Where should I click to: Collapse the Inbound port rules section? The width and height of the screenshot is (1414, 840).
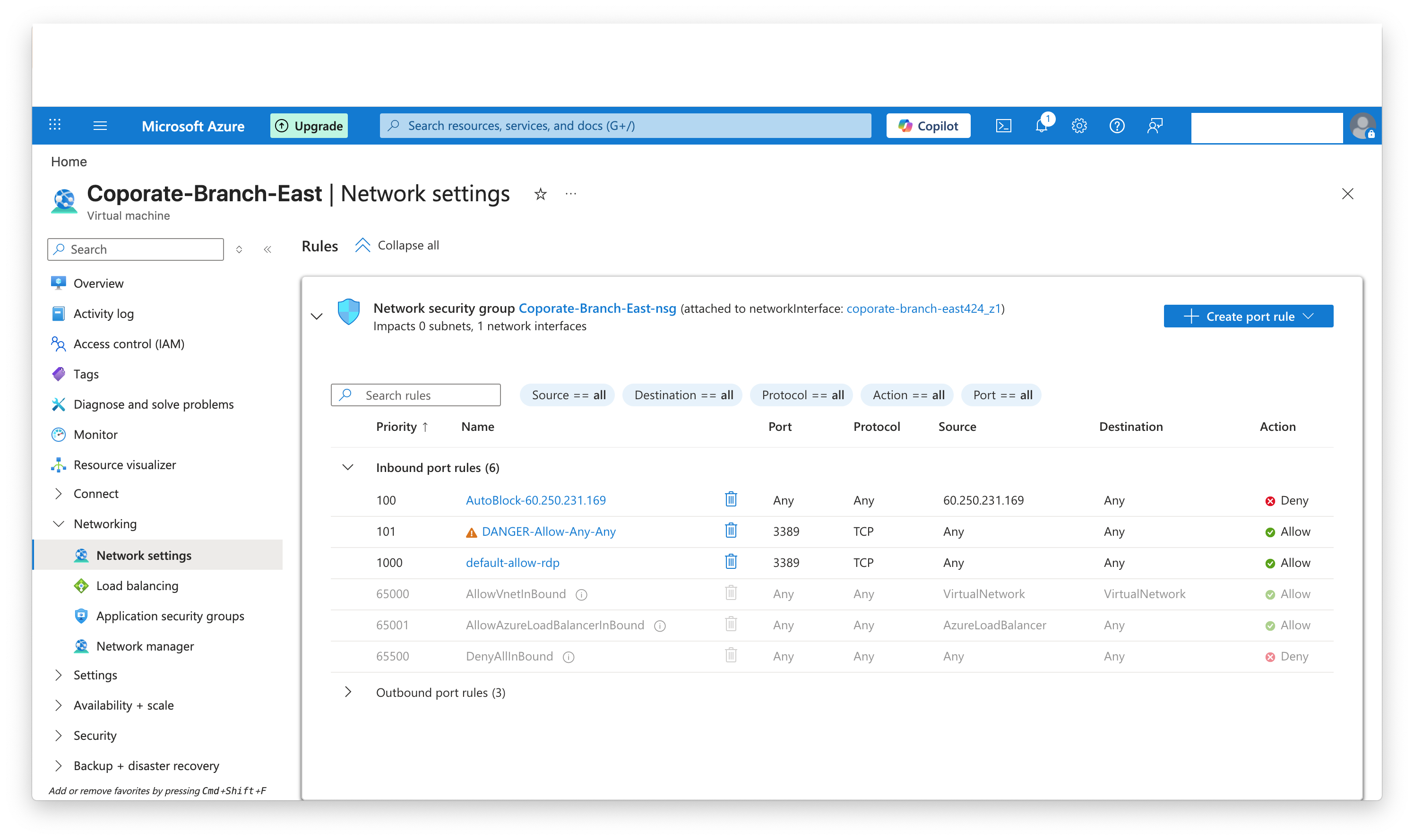(x=348, y=467)
